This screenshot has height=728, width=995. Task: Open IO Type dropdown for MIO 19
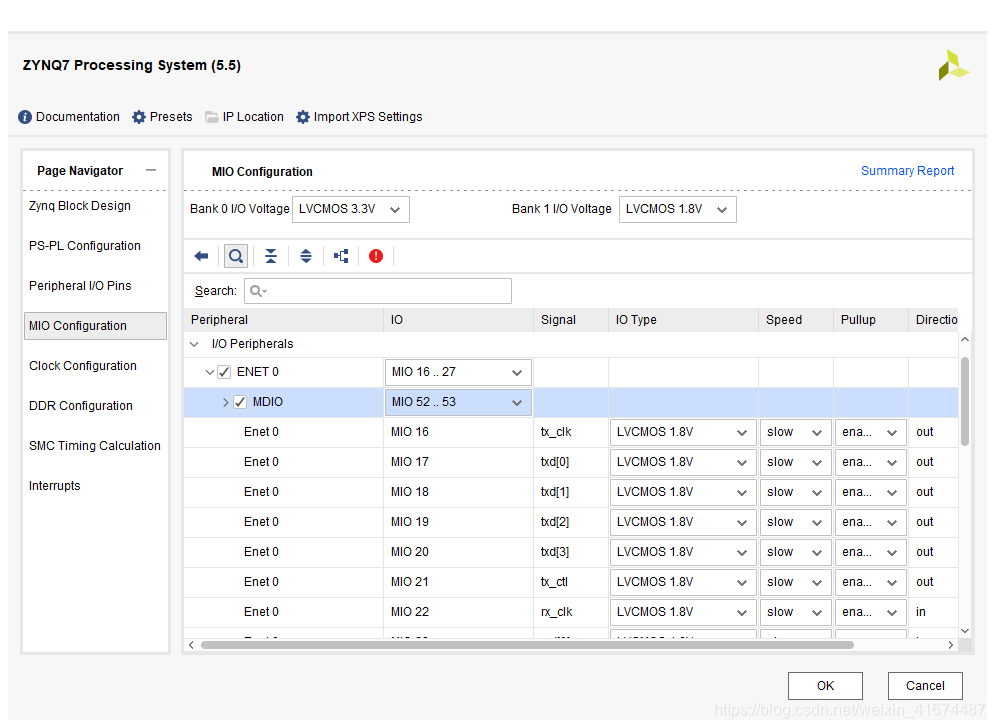tap(683, 522)
